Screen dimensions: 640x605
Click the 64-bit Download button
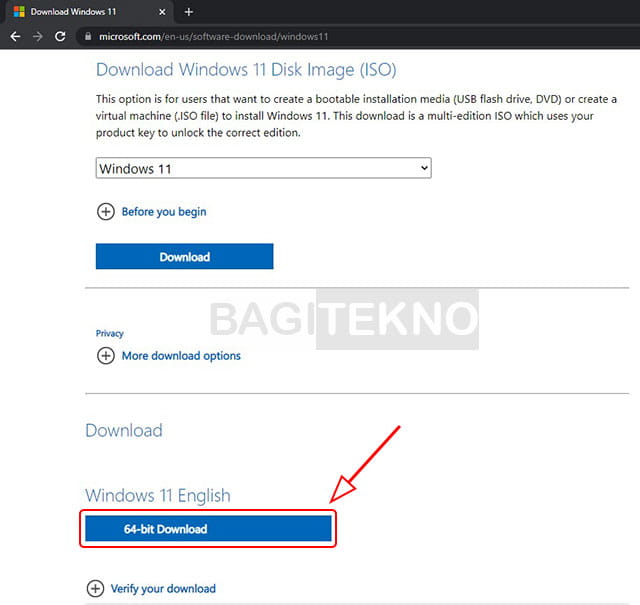click(x=208, y=529)
